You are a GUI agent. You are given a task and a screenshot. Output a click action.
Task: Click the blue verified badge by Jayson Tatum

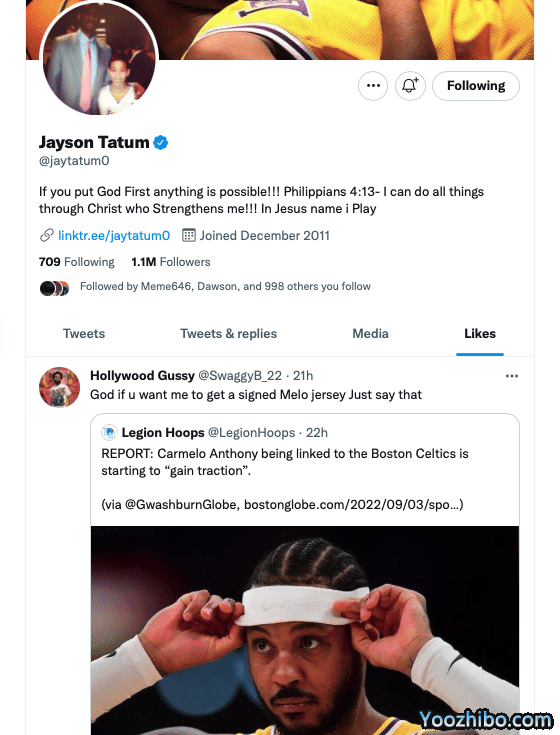(x=161, y=142)
